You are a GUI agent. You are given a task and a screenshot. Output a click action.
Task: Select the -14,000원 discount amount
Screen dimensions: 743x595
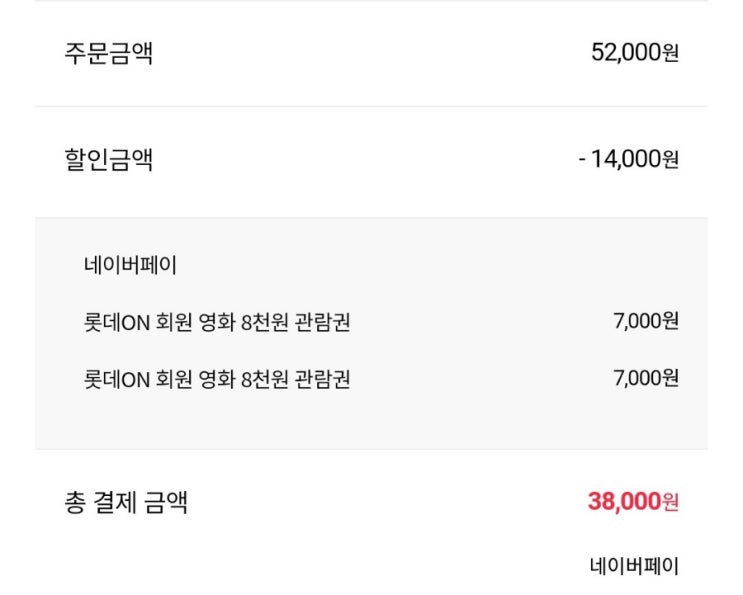[629, 159]
